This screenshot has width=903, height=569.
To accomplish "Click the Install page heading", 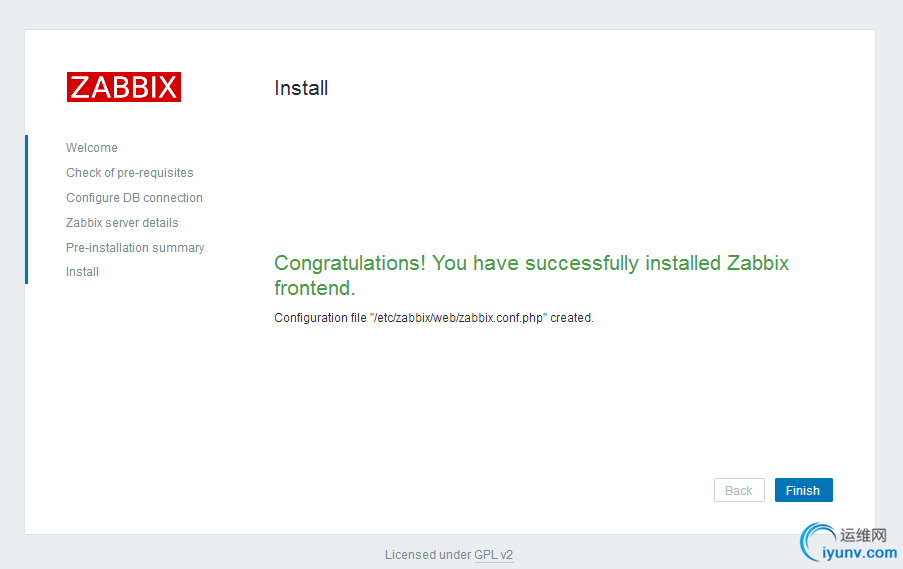I will pyautogui.click(x=301, y=88).
